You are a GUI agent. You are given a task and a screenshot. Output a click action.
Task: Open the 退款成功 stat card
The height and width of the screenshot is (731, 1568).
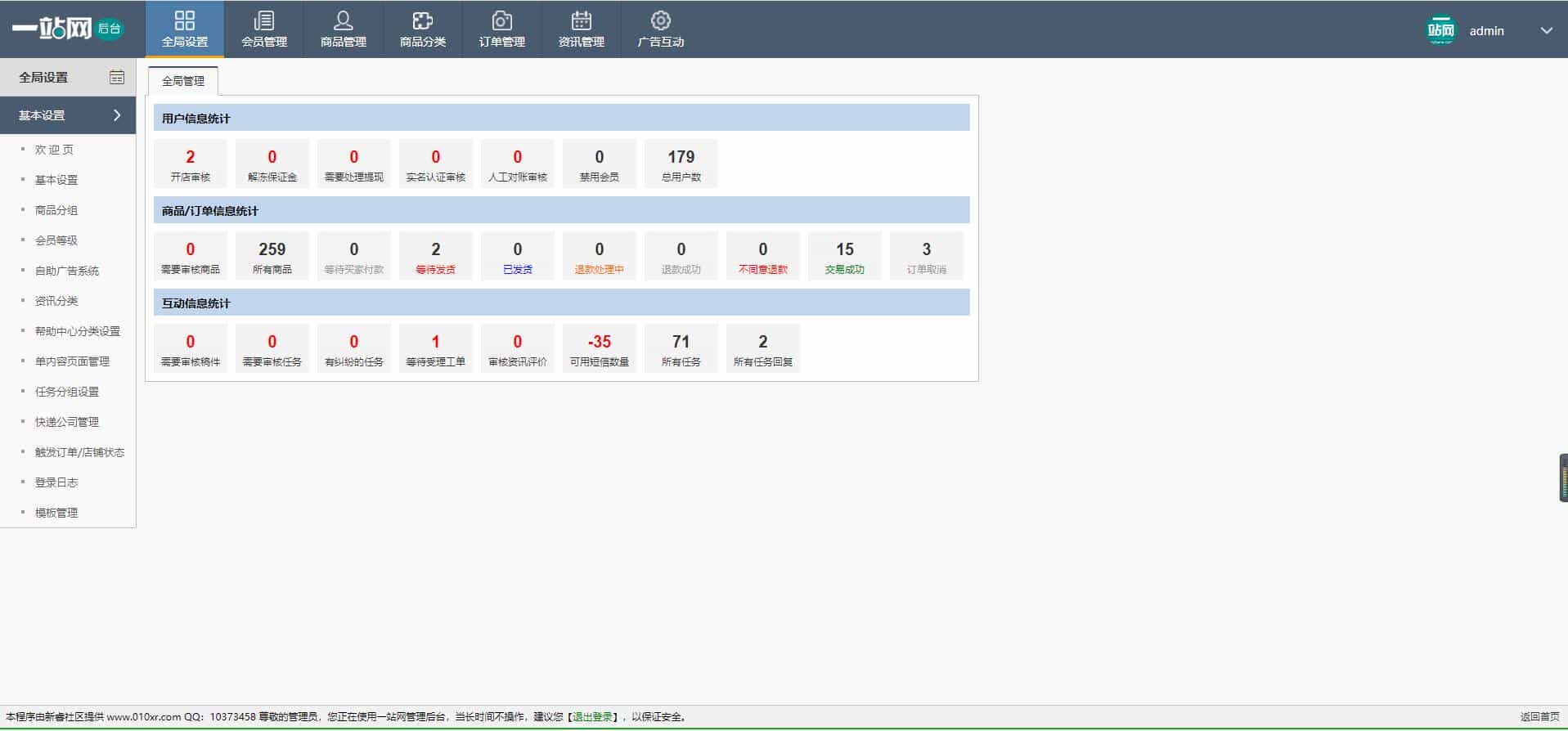tap(681, 256)
